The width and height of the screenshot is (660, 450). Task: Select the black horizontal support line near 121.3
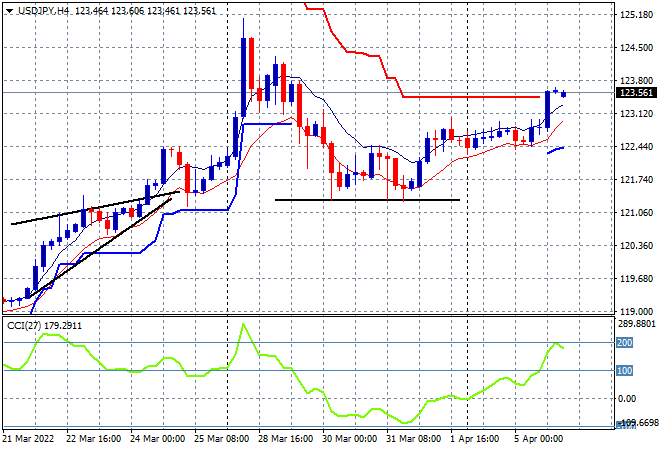click(367, 200)
